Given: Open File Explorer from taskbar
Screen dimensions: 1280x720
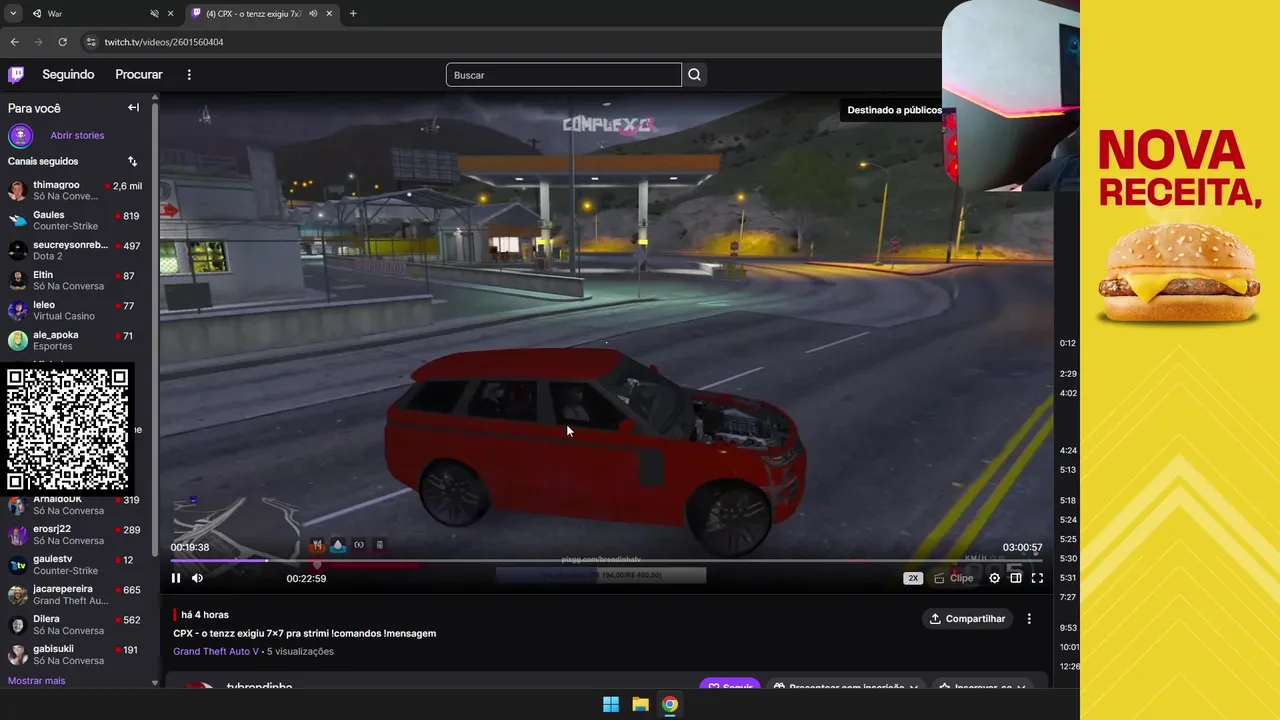Looking at the screenshot, I should pos(640,705).
